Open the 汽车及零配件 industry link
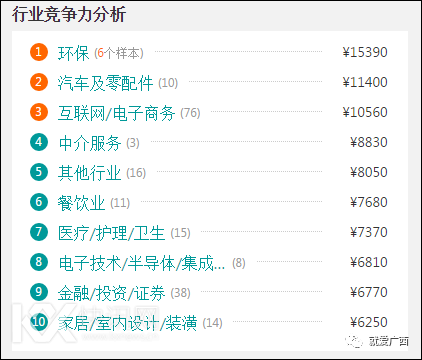Viewport: 422px width, 360px height. pos(105,83)
